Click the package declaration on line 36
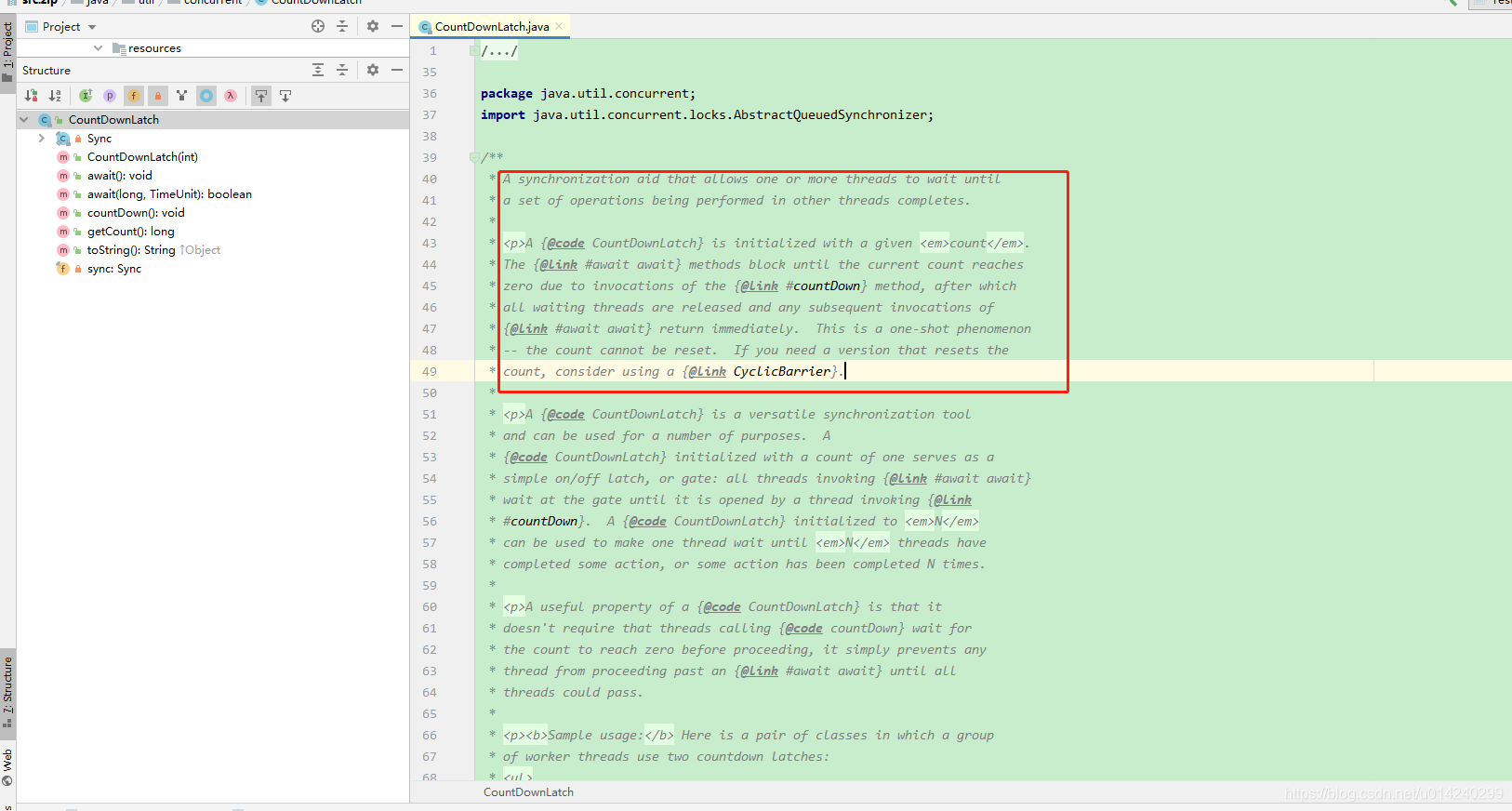This screenshot has width=1512, height=811. [x=588, y=94]
